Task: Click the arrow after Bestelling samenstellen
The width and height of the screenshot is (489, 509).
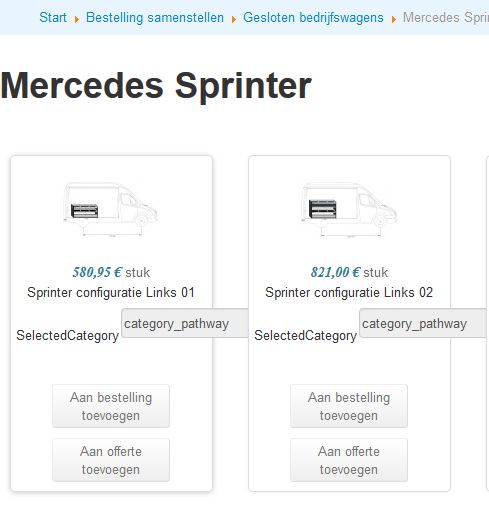Action: point(234,19)
